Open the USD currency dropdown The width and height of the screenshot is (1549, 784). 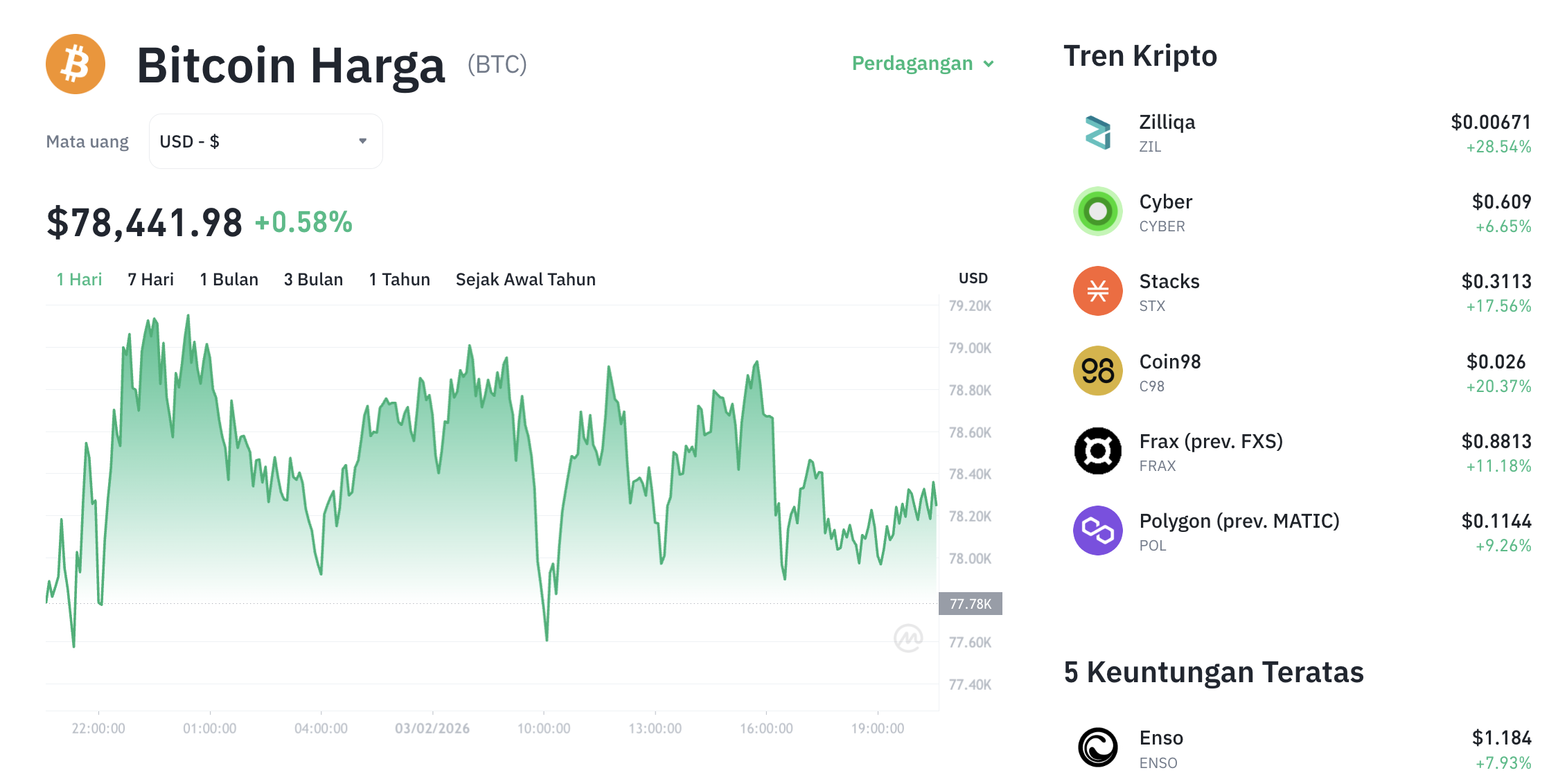265,141
